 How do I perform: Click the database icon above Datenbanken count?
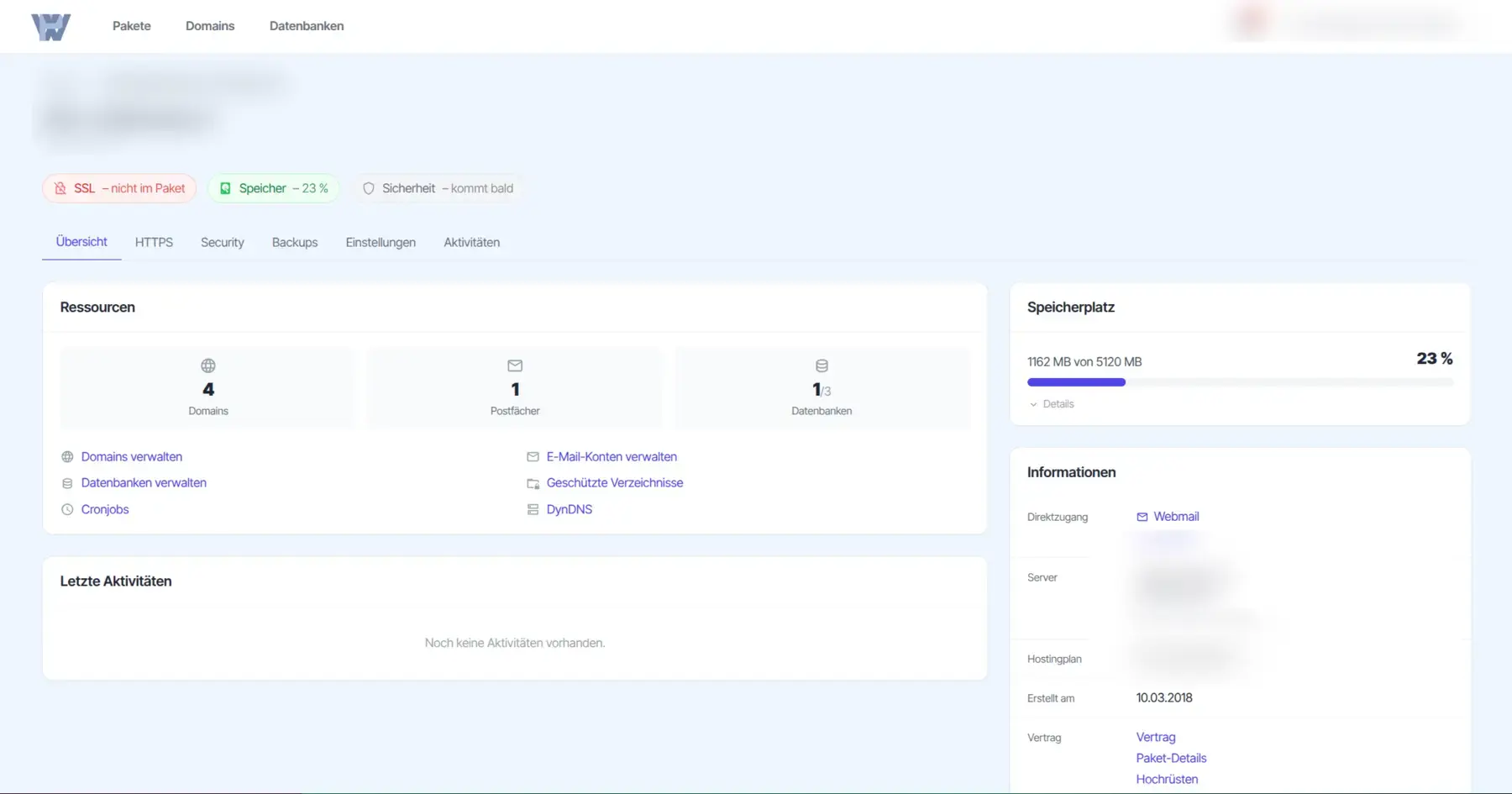[822, 365]
